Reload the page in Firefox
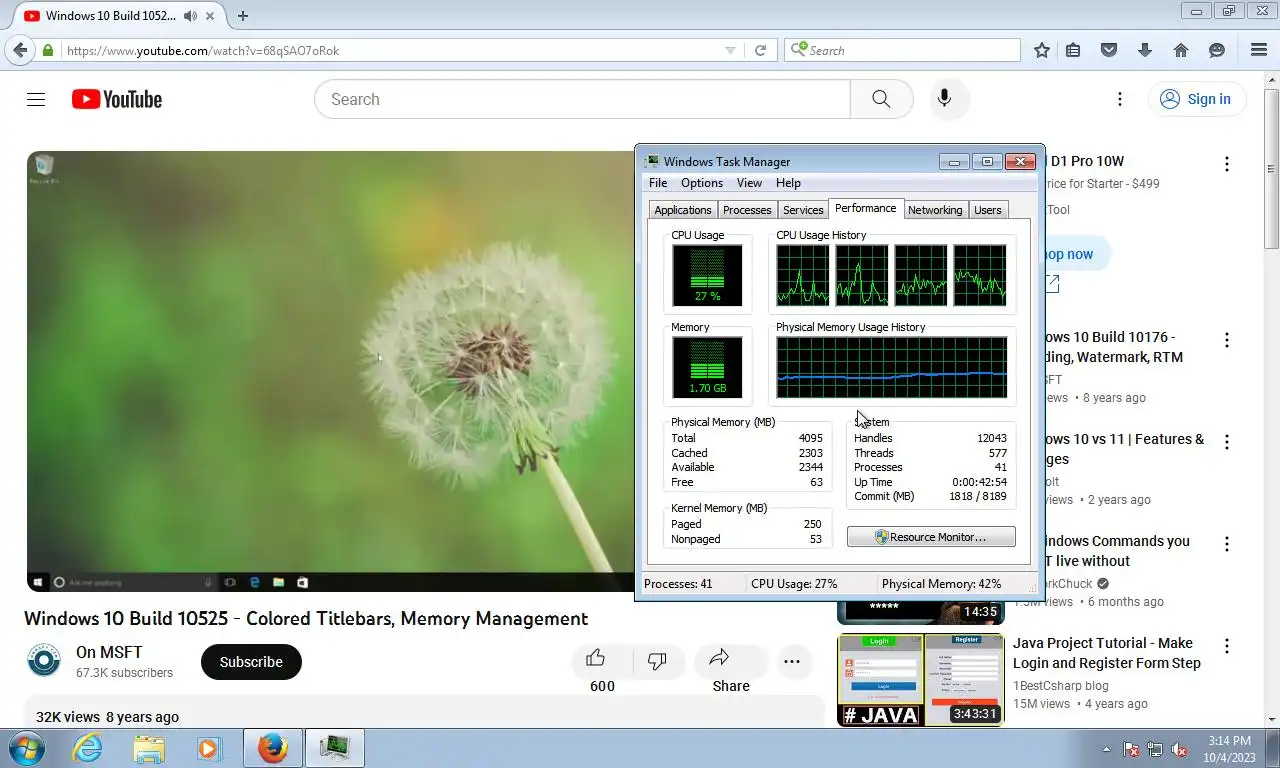The image size is (1280, 768). 761,50
